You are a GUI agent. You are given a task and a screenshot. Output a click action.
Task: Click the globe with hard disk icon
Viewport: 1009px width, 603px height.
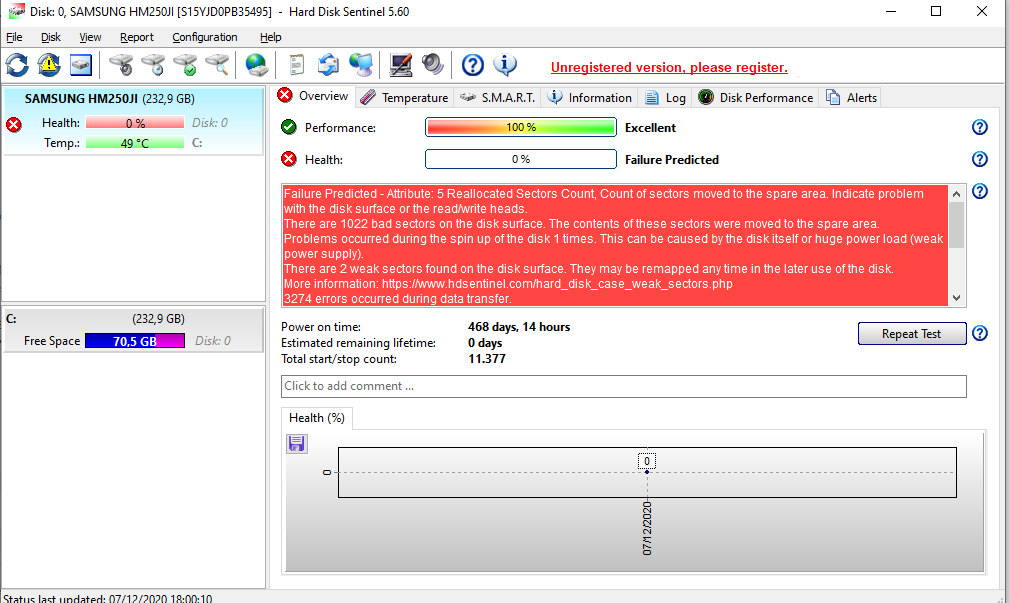pos(257,65)
